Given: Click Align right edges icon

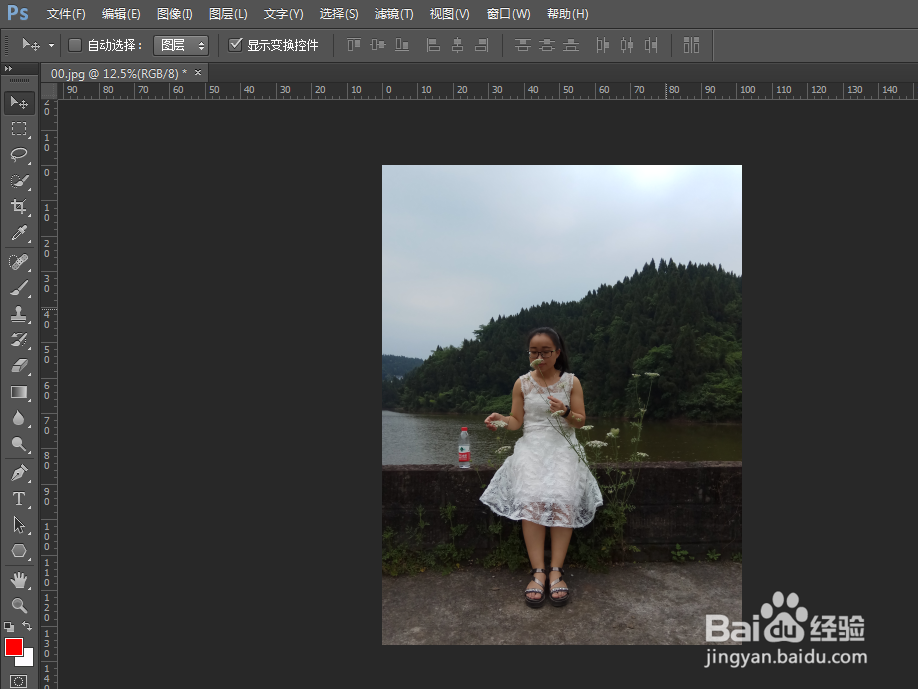Looking at the screenshot, I should [481, 44].
